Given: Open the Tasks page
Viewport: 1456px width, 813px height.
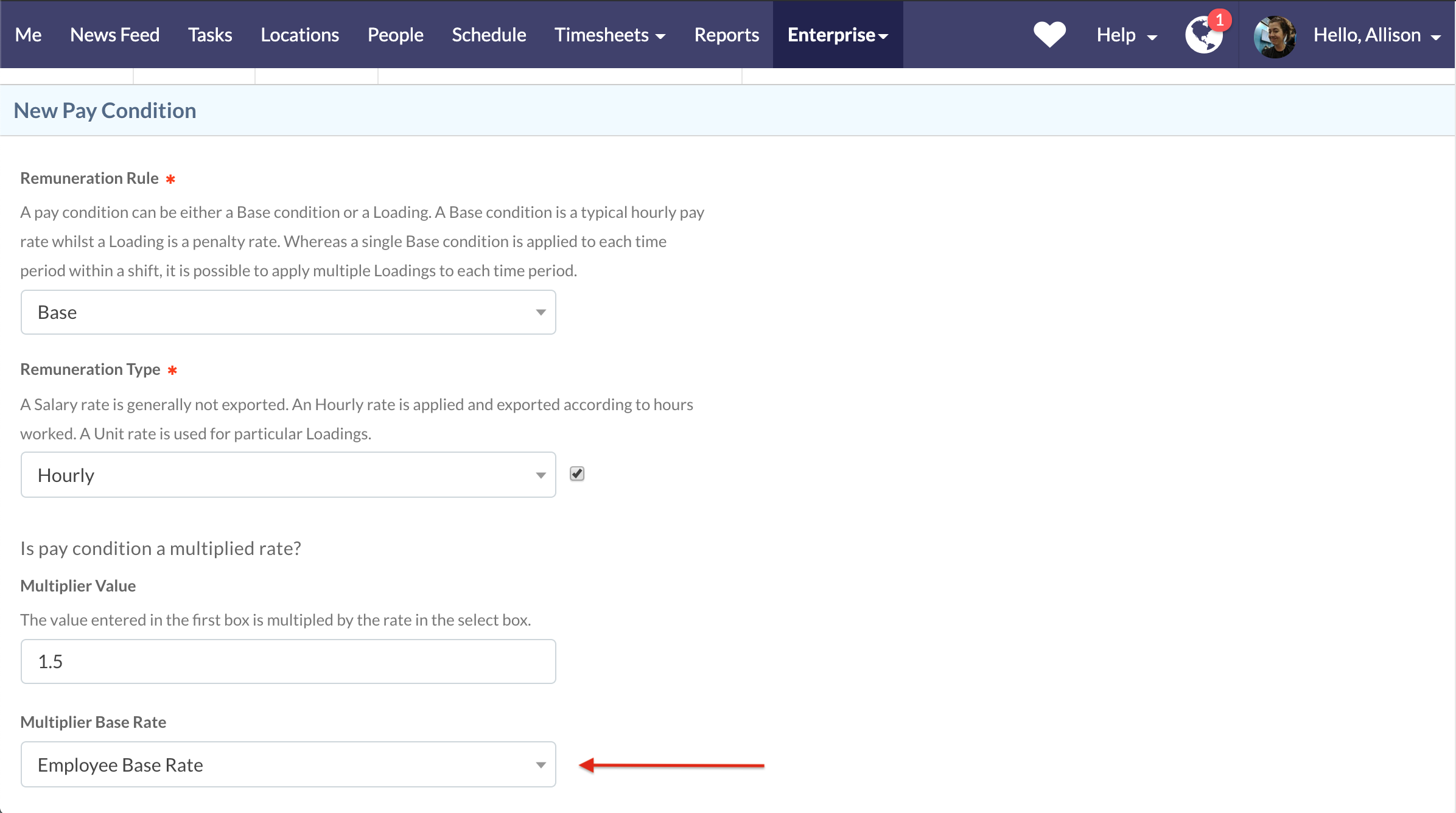Looking at the screenshot, I should pyautogui.click(x=210, y=35).
